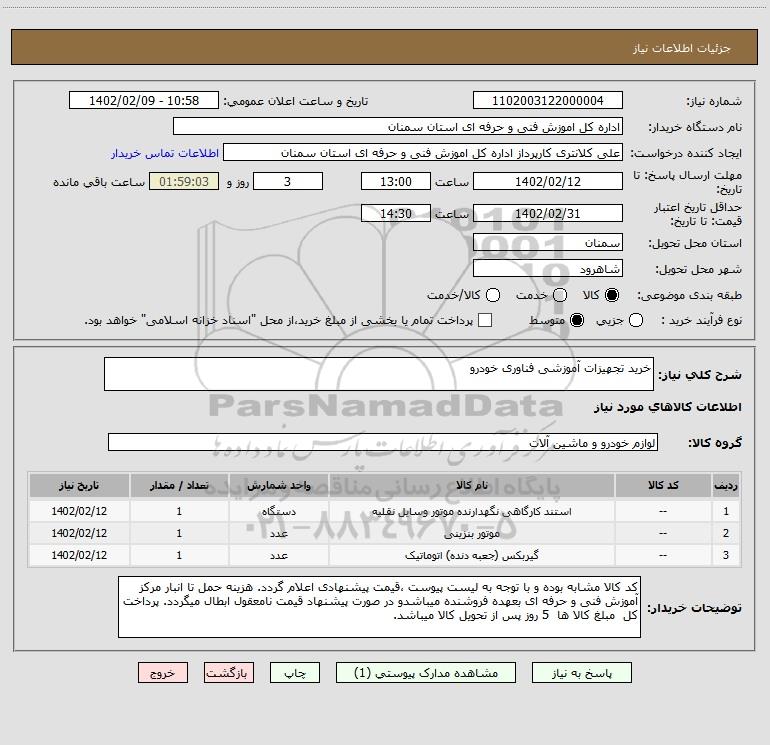Click the اطلاعات کالاهای مورد نیاز heading

pyautogui.click(x=668, y=407)
